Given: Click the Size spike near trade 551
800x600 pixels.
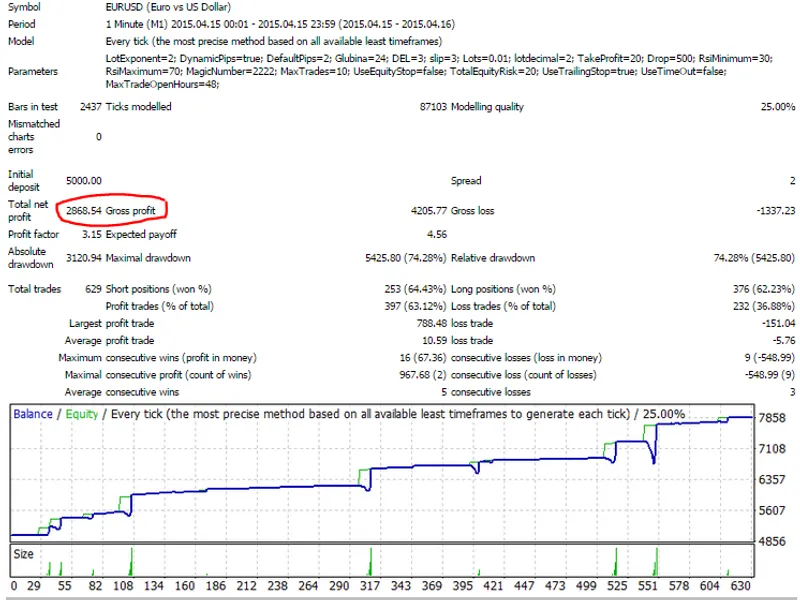Looking at the screenshot, I should [657, 562].
